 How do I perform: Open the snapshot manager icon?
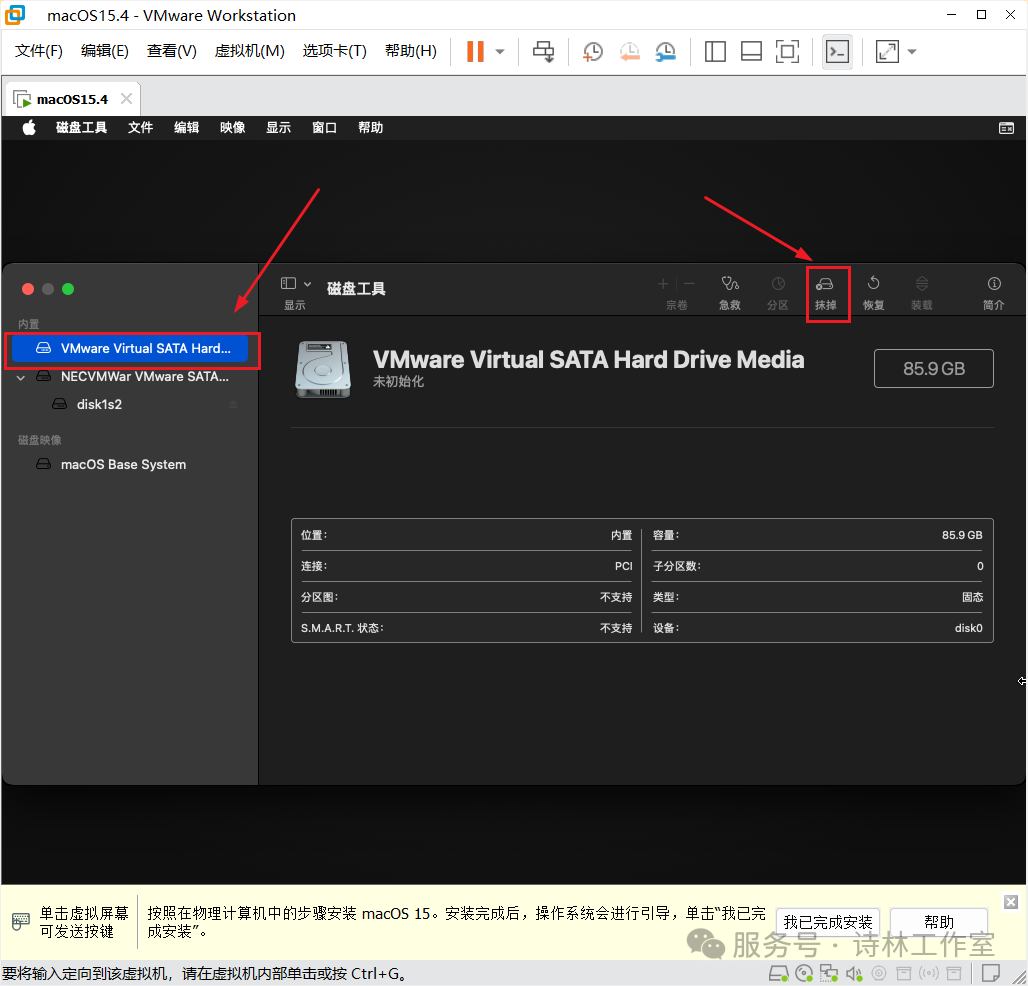tap(665, 52)
